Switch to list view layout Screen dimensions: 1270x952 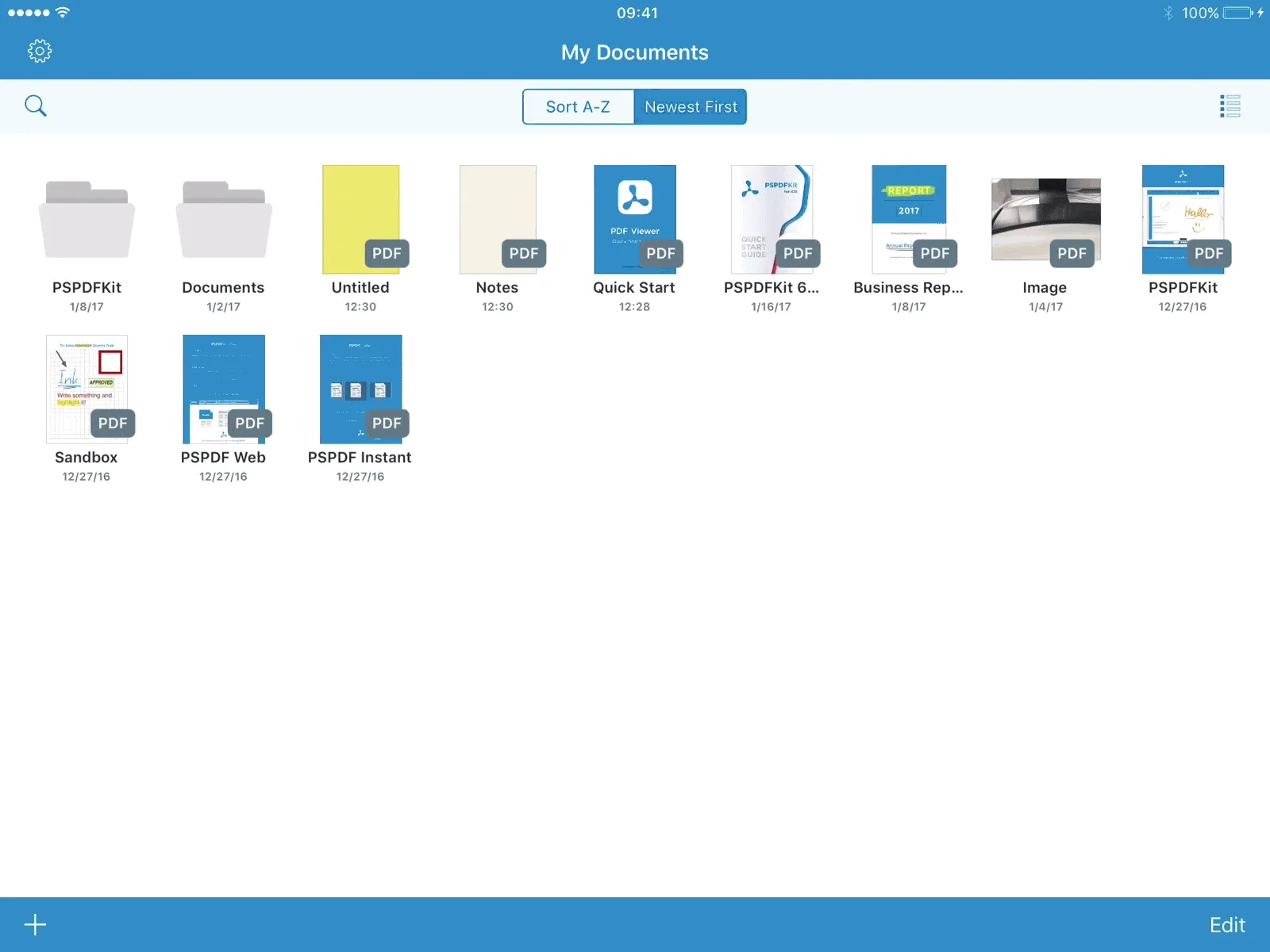coord(1230,106)
